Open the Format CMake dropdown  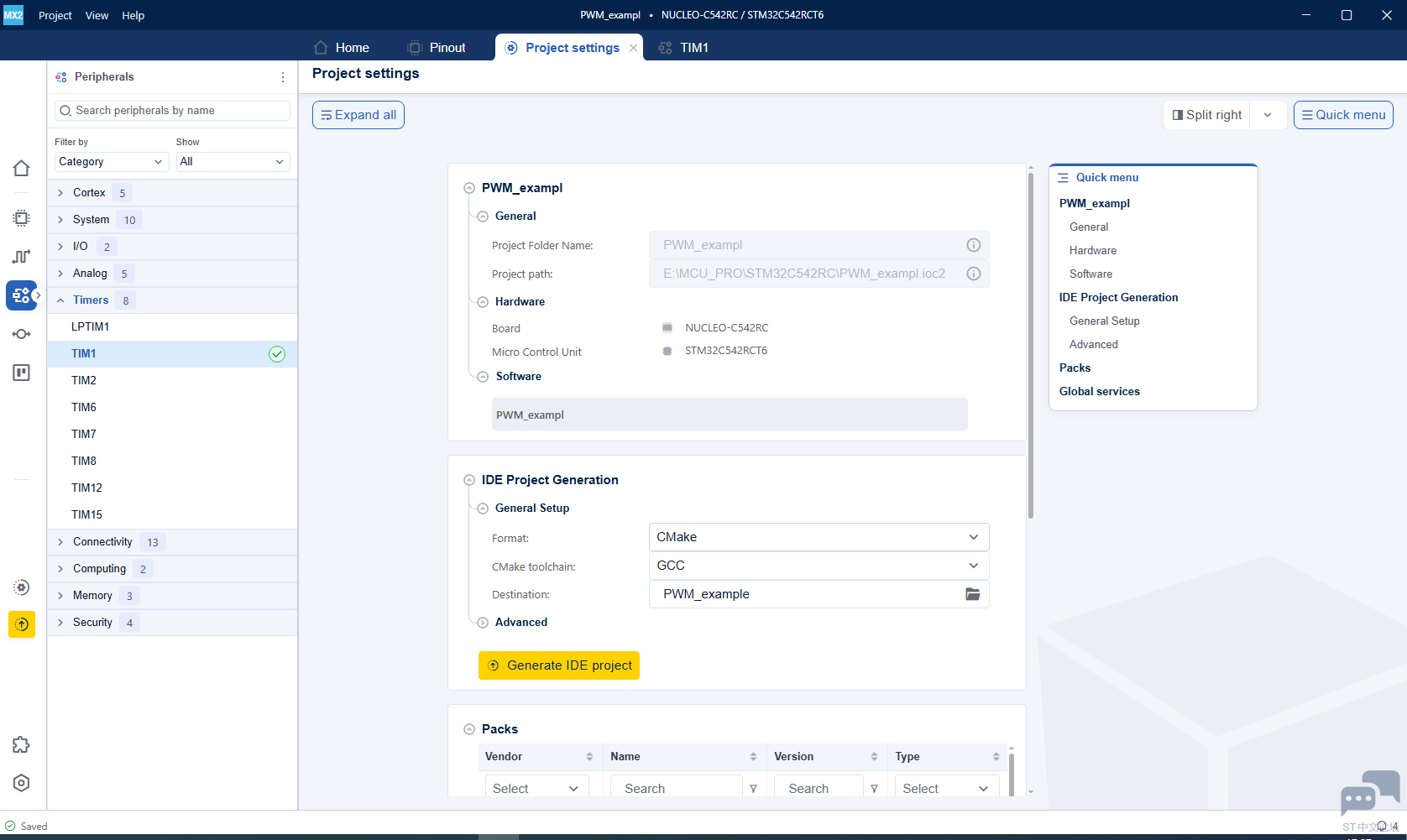pyautogui.click(x=819, y=537)
